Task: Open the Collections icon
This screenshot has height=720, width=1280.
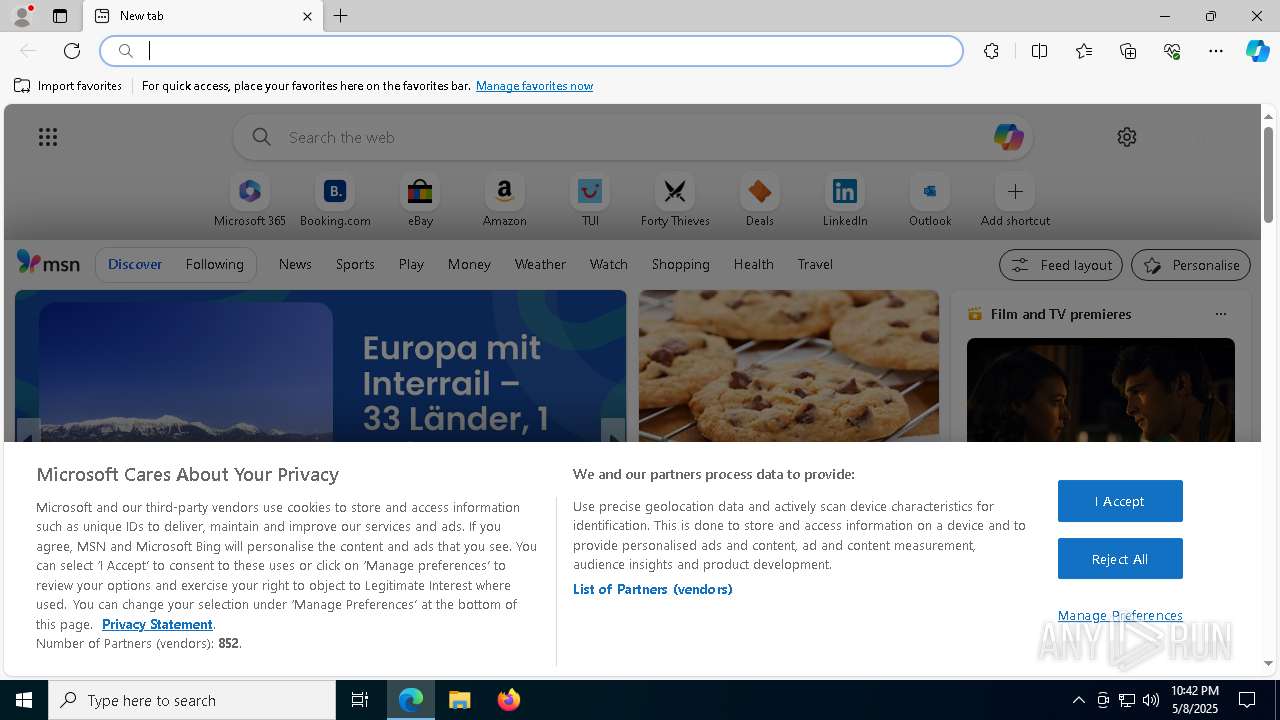Action: coord(1128,51)
